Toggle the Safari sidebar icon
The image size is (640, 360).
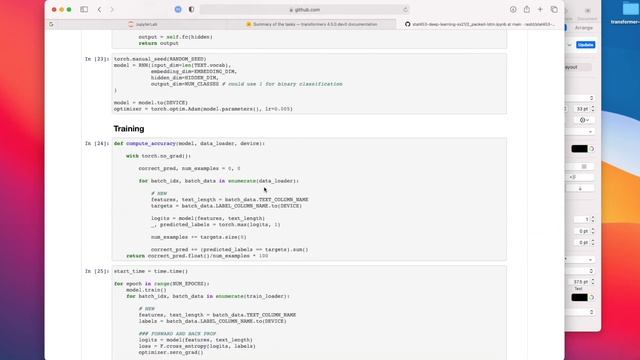point(84,9)
